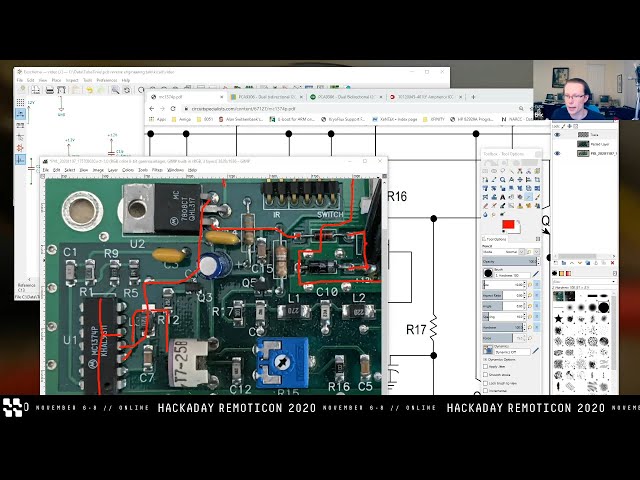The image size is (640, 480).
Task: Select the Eraser tool in GIMP toolbox
Action: point(485,205)
